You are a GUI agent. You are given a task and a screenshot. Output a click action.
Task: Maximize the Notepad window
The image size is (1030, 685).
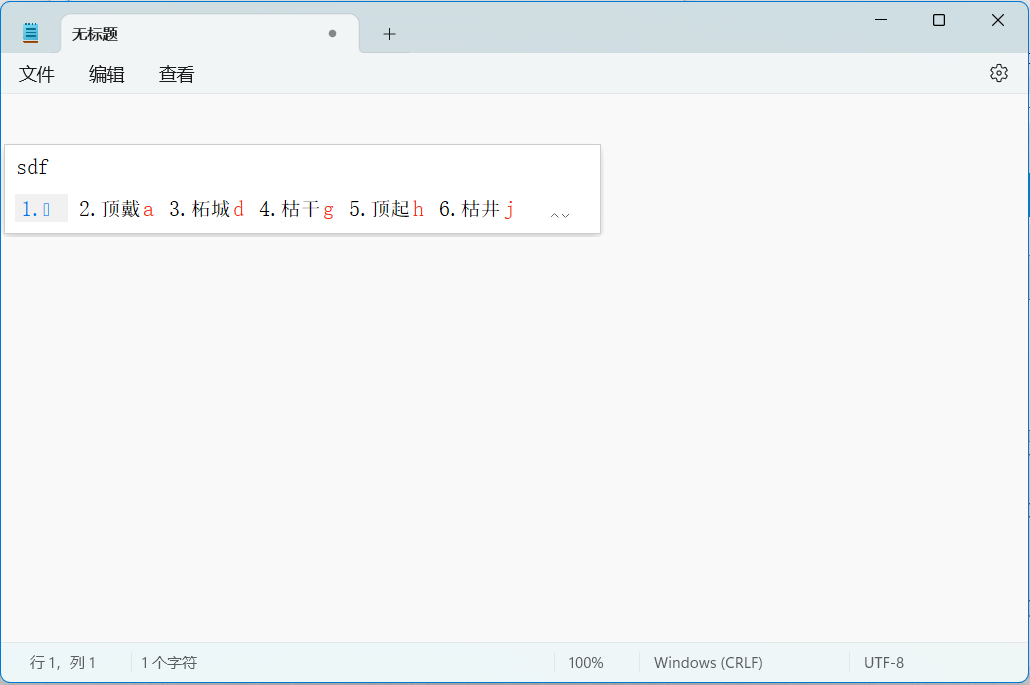pyautogui.click(x=938, y=20)
